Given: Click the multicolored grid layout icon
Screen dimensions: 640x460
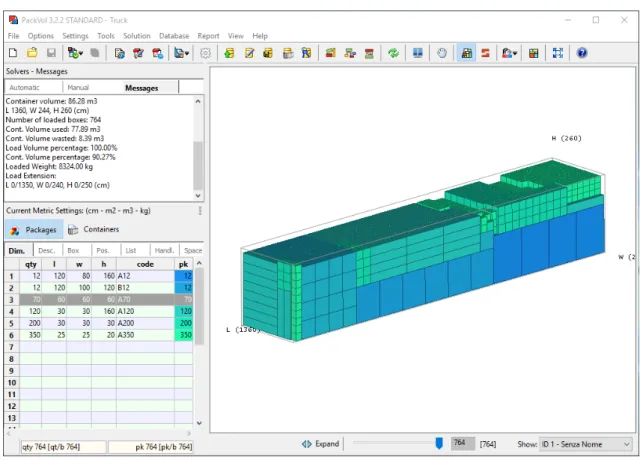Looking at the screenshot, I should (x=533, y=53).
